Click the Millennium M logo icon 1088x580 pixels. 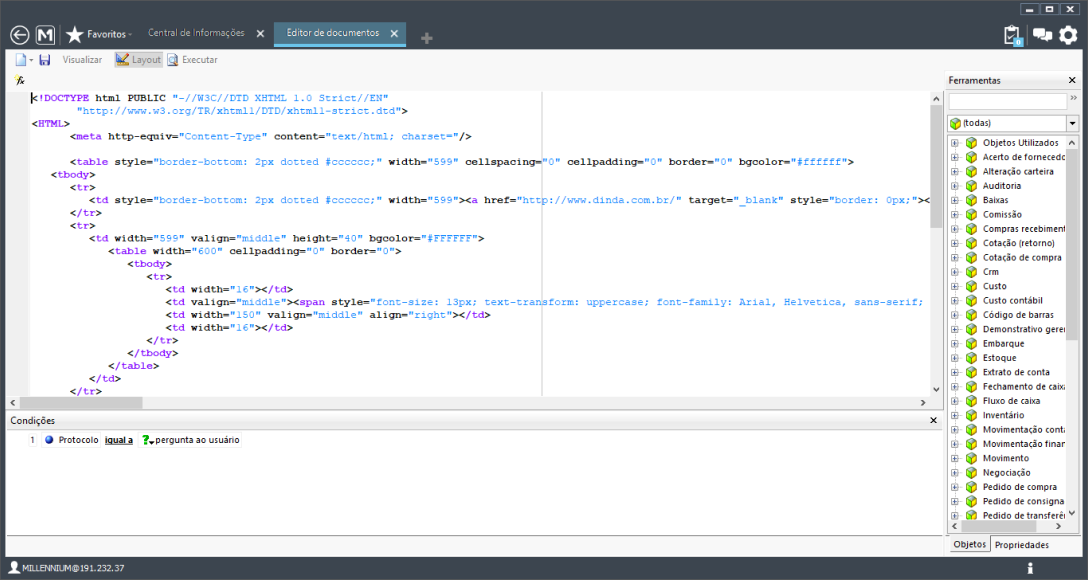tap(45, 35)
